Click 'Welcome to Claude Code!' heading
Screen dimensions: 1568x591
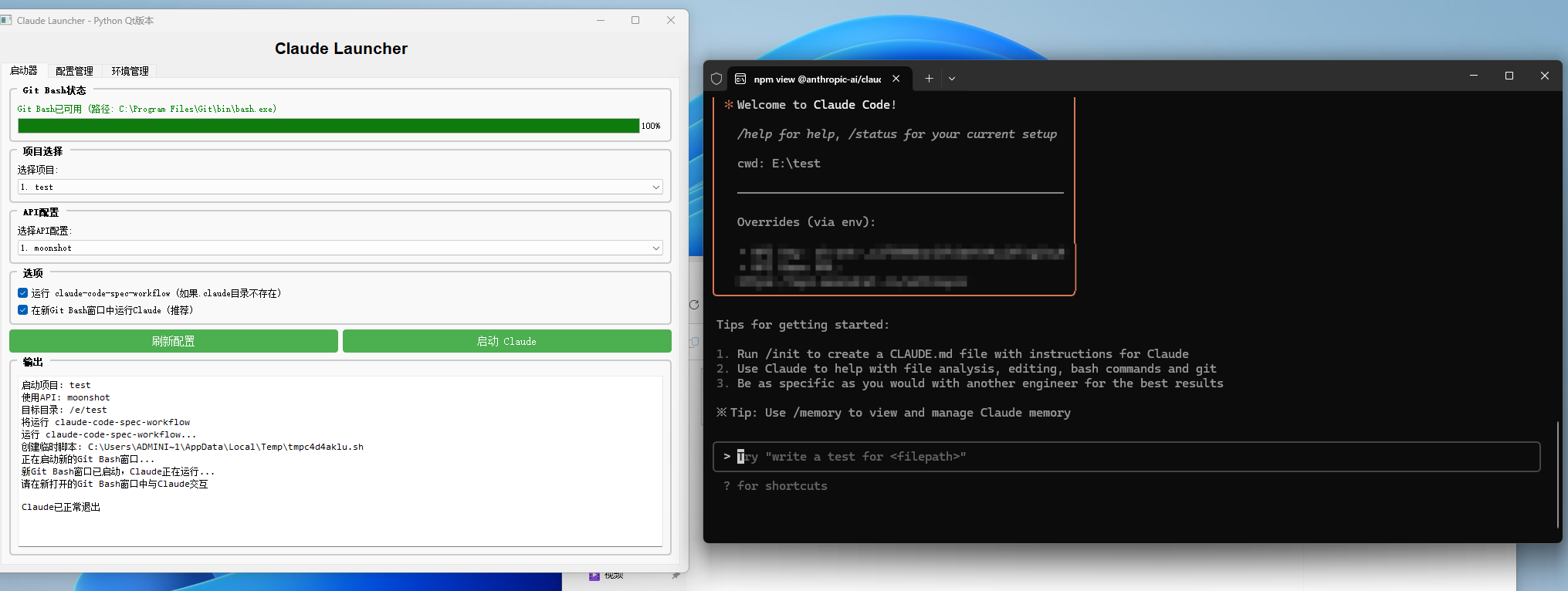pyautogui.click(x=816, y=105)
